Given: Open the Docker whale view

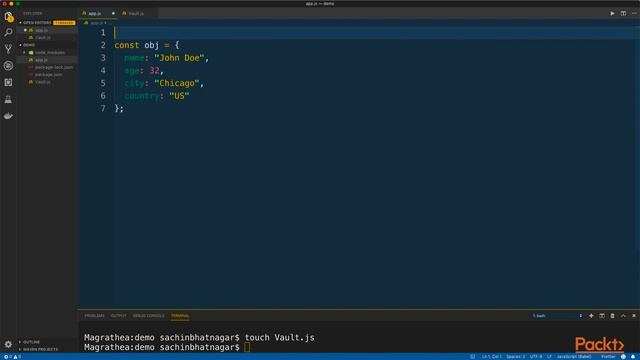Looking at the screenshot, I should pyautogui.click(x=8, y=116).
